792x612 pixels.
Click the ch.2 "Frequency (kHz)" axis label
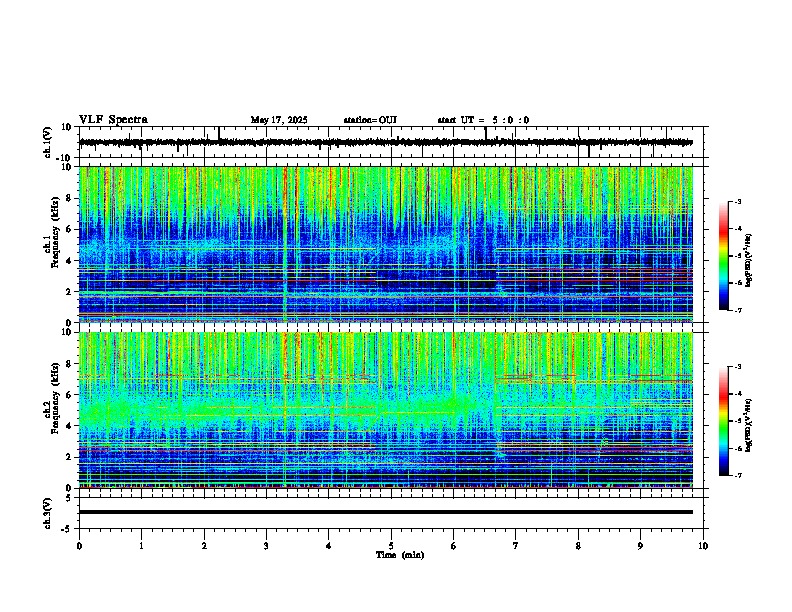[x=55, y=398]
